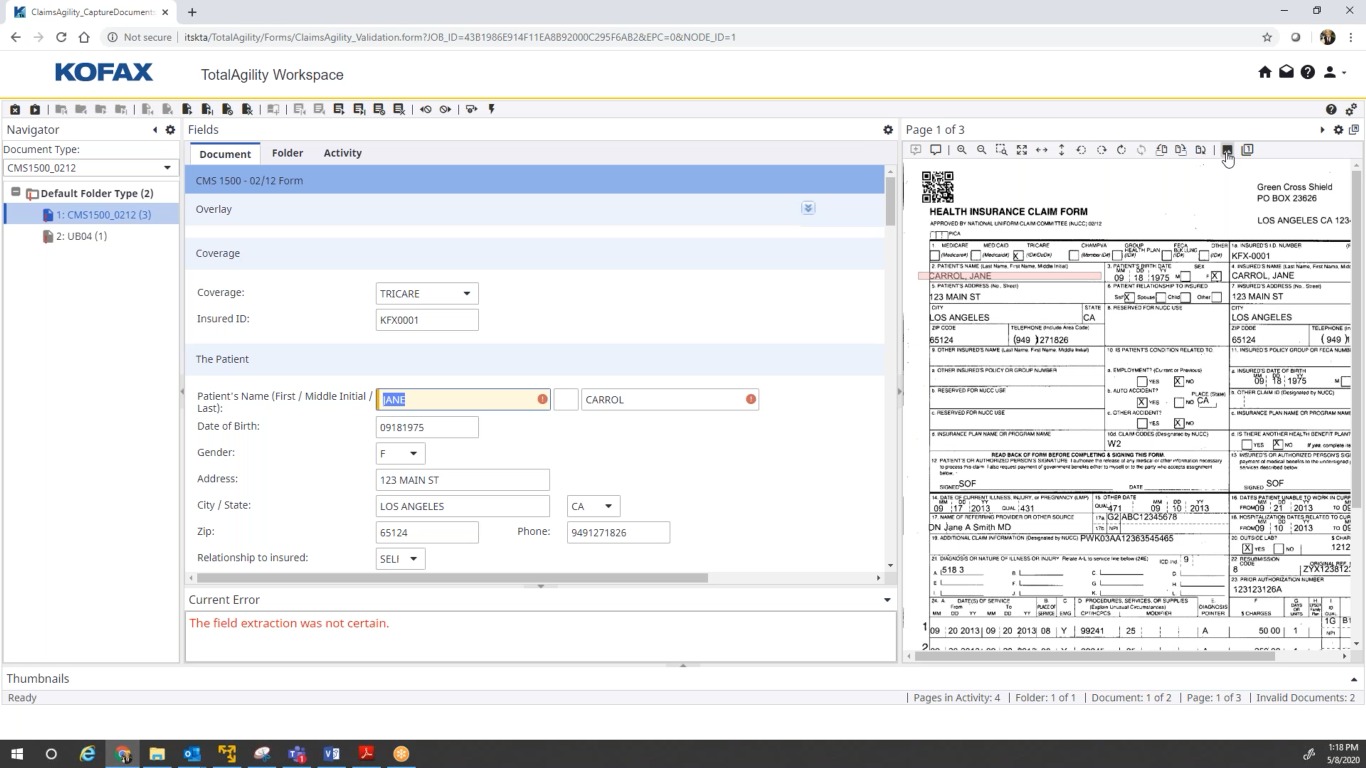Screen dimensions: 1366x768
Task: Switch to the Folder tab
Action: click(287, 153)
